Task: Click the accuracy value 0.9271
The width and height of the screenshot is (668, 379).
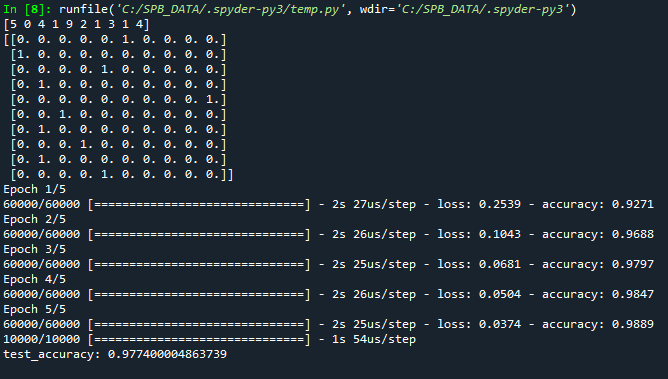Action: 633,204
